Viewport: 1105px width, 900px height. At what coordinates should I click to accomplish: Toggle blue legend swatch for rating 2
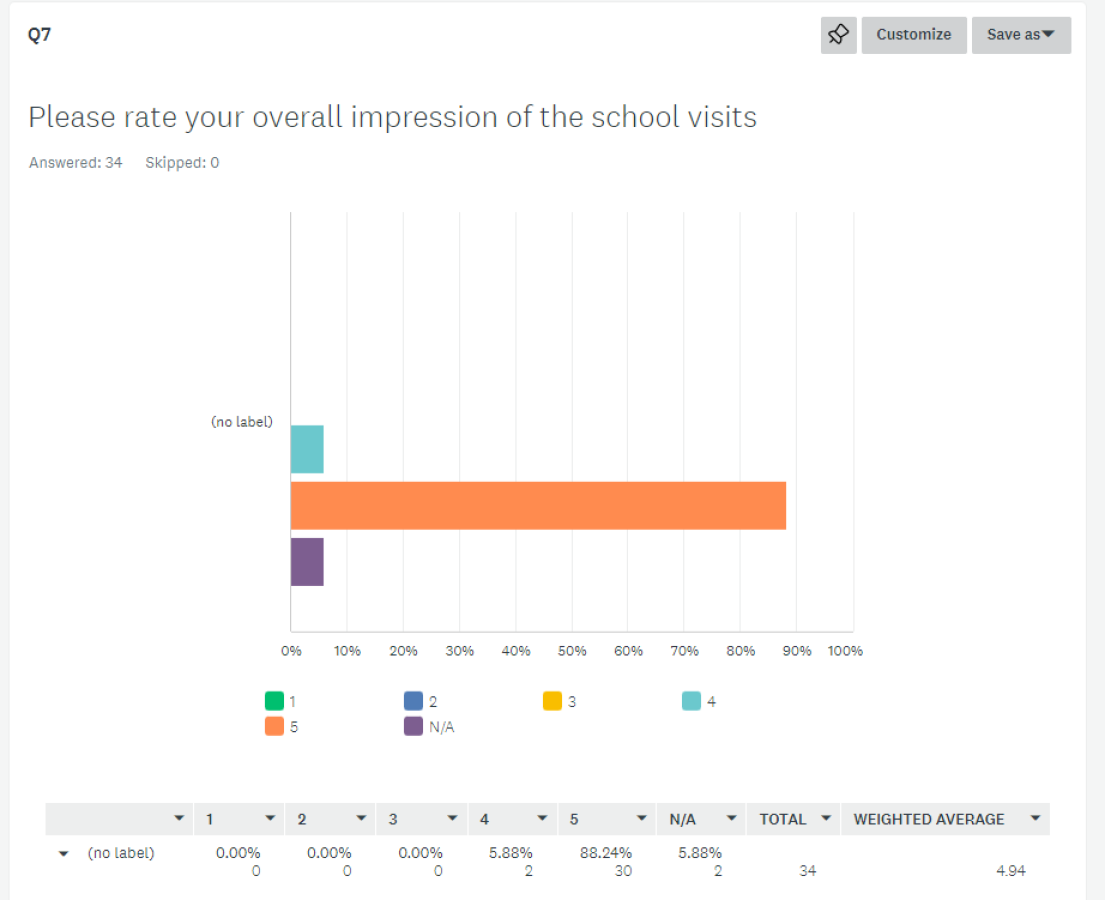413,701
